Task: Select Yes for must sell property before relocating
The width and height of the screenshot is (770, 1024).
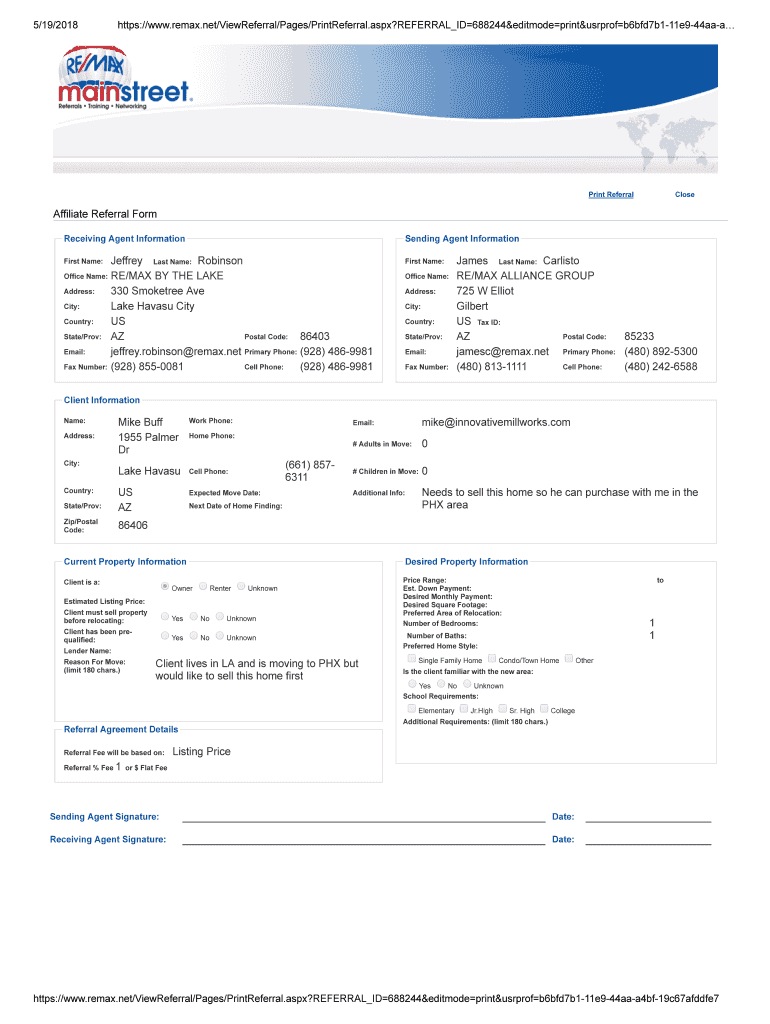Action: point(165,617)
